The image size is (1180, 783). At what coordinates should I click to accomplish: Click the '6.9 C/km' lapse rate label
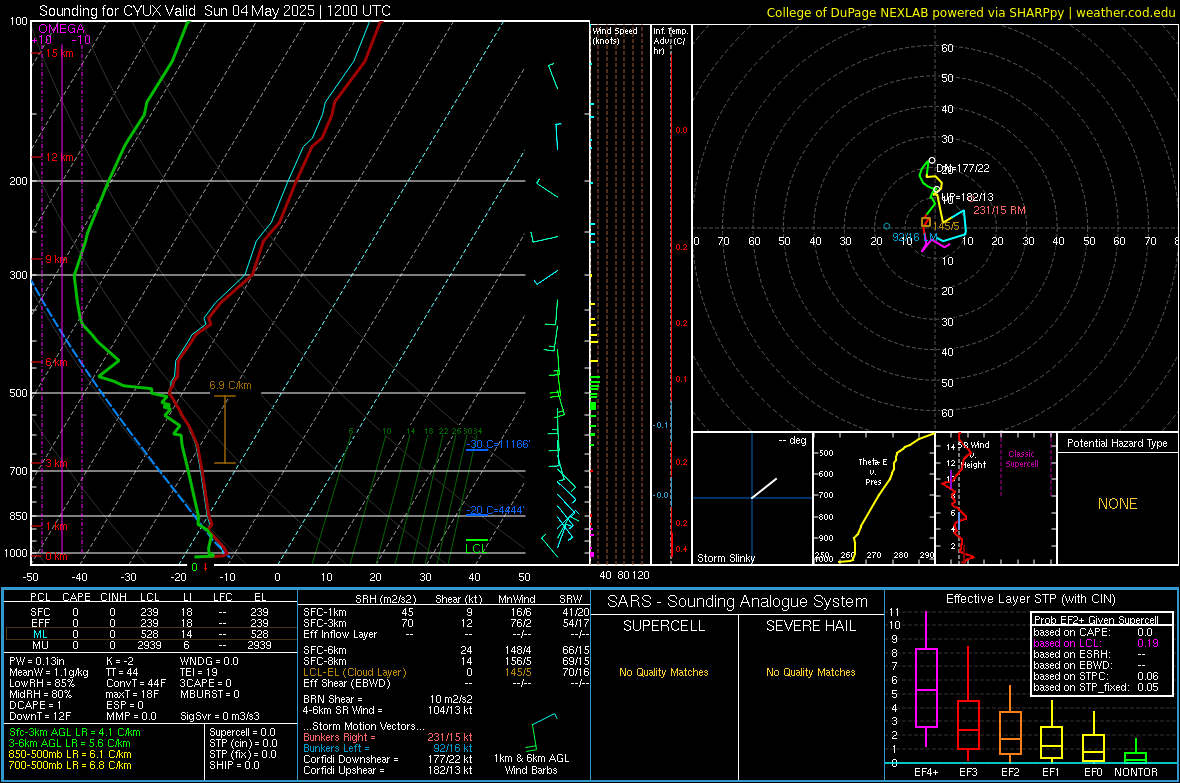click(x=230, y=385)
